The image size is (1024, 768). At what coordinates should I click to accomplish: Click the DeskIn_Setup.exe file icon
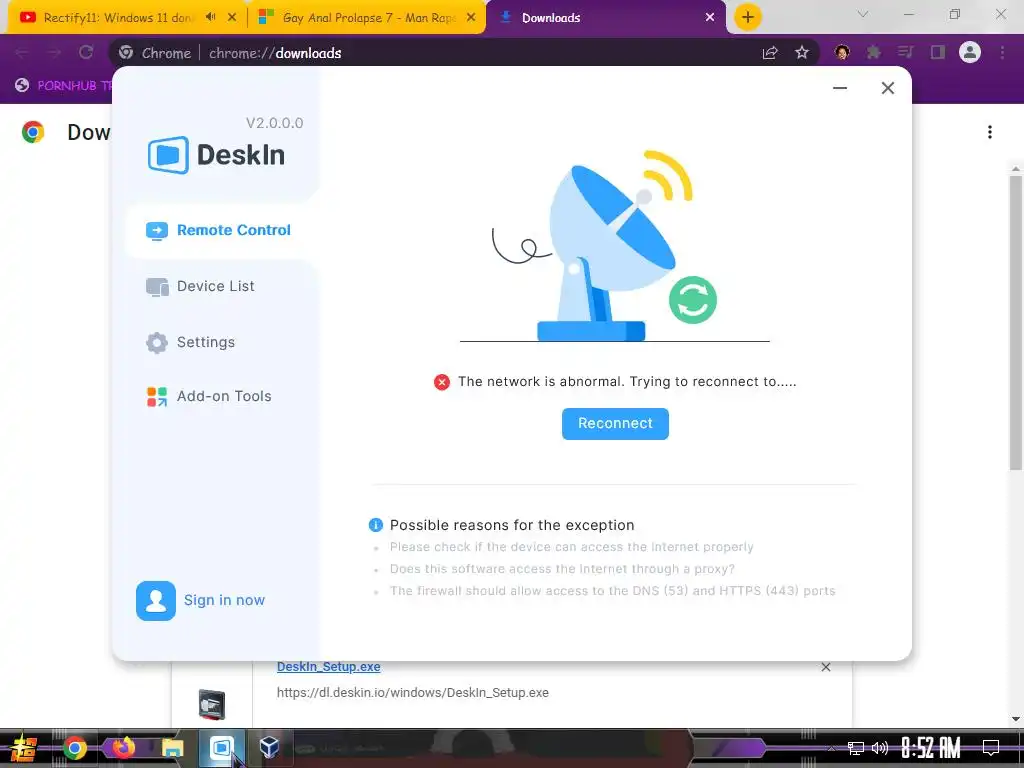(x=212, y=705)
